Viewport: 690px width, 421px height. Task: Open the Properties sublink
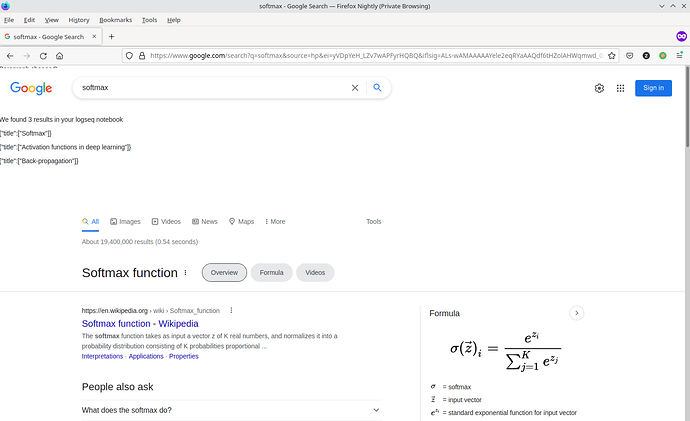click(184, 356)
